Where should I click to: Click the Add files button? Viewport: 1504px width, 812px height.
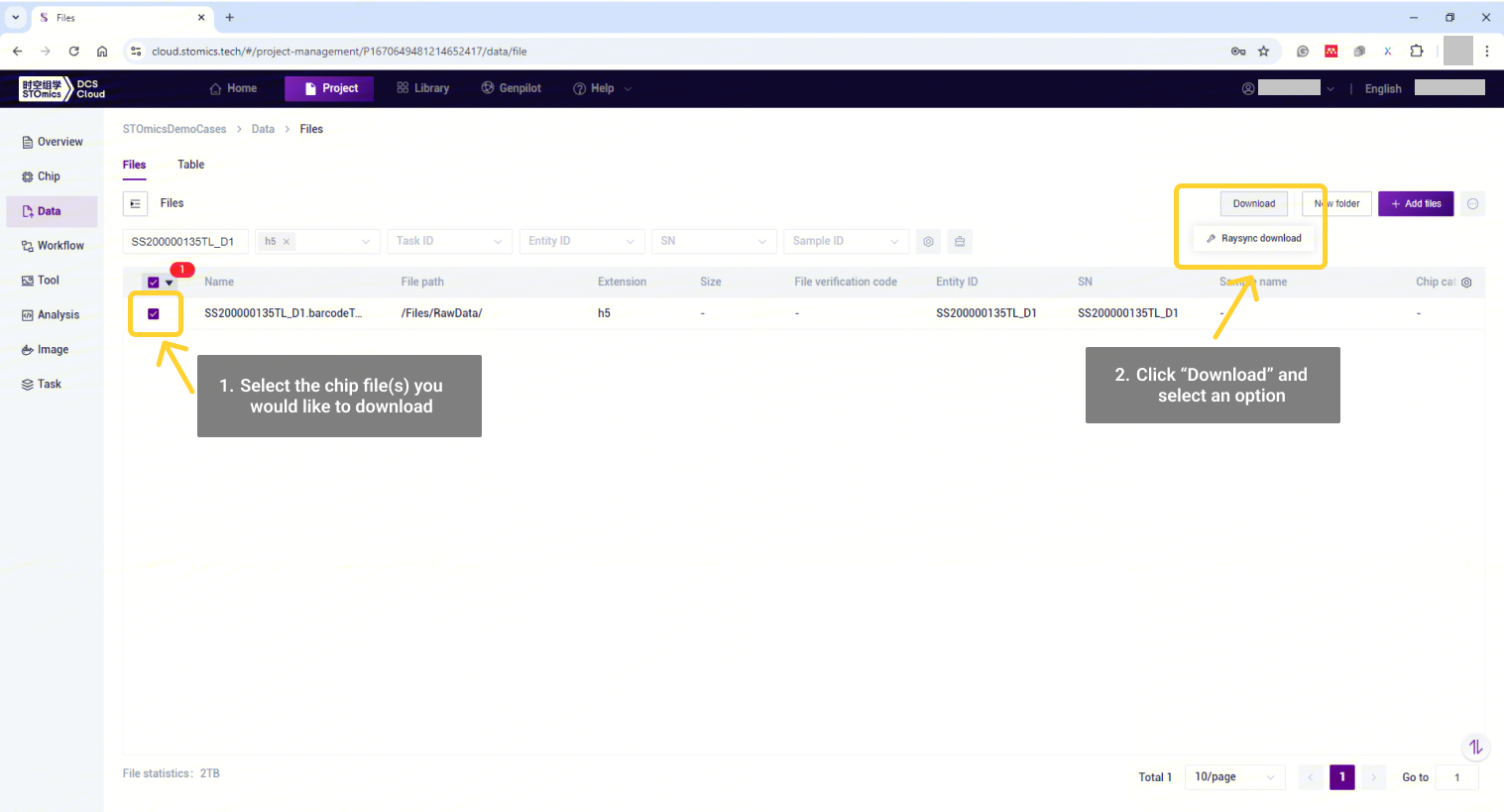[x=1416, y=204]
